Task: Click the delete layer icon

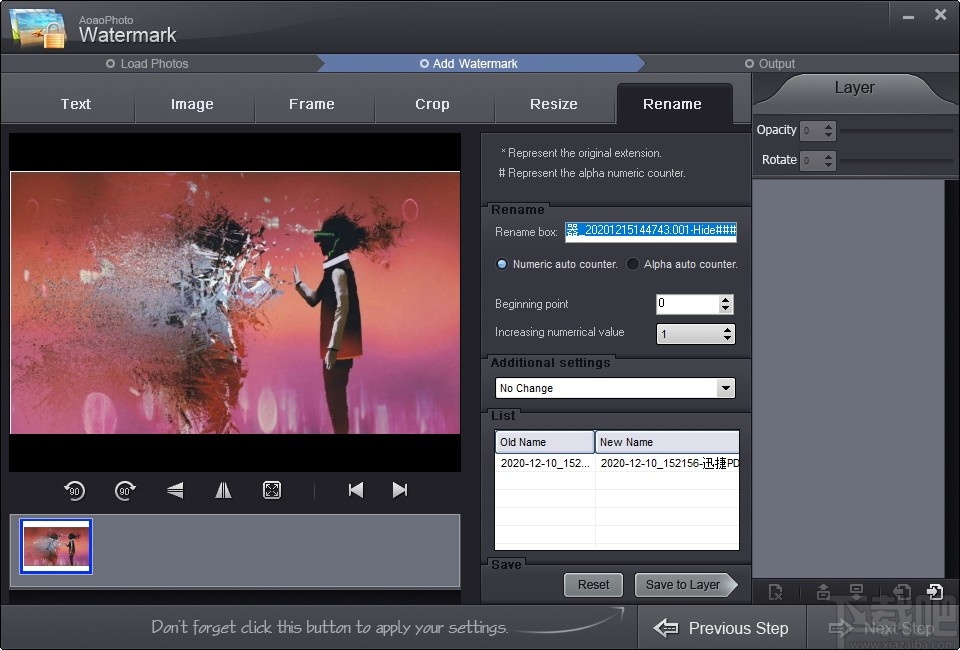Action: click(776, 592)
